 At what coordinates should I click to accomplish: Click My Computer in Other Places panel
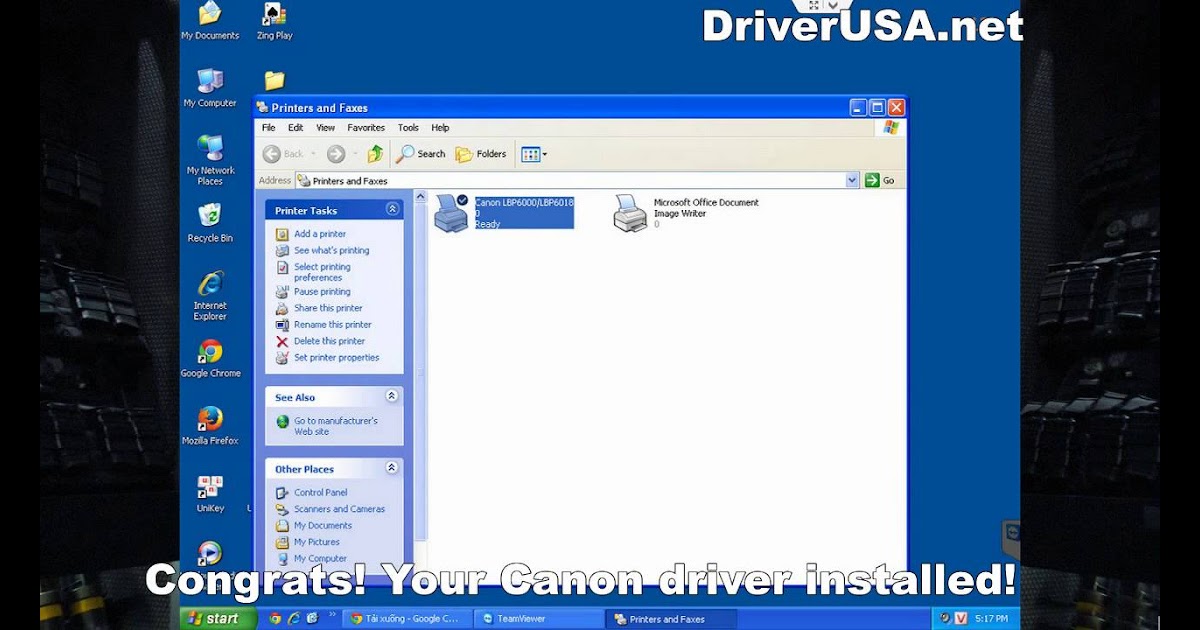tap(320, 559)
